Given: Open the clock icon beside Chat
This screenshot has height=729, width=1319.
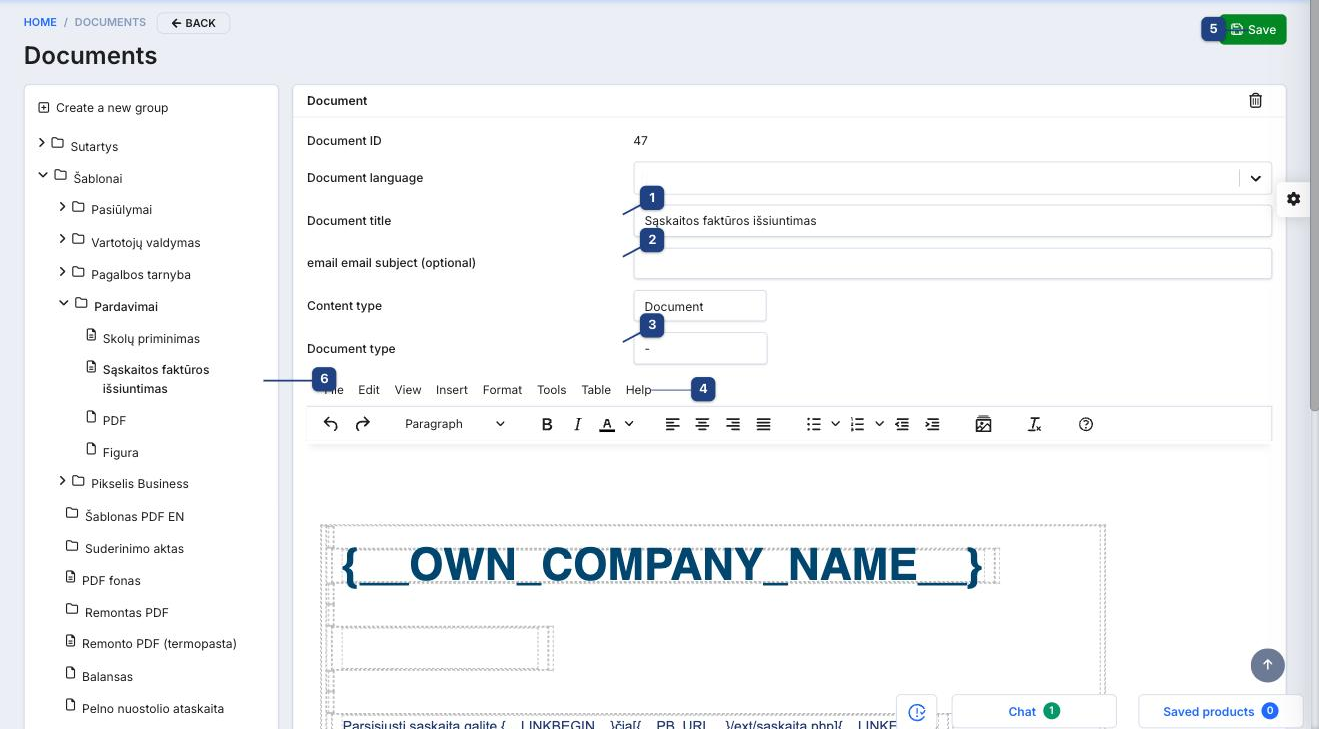Looking at the screenshot, I should pos(917,712).
